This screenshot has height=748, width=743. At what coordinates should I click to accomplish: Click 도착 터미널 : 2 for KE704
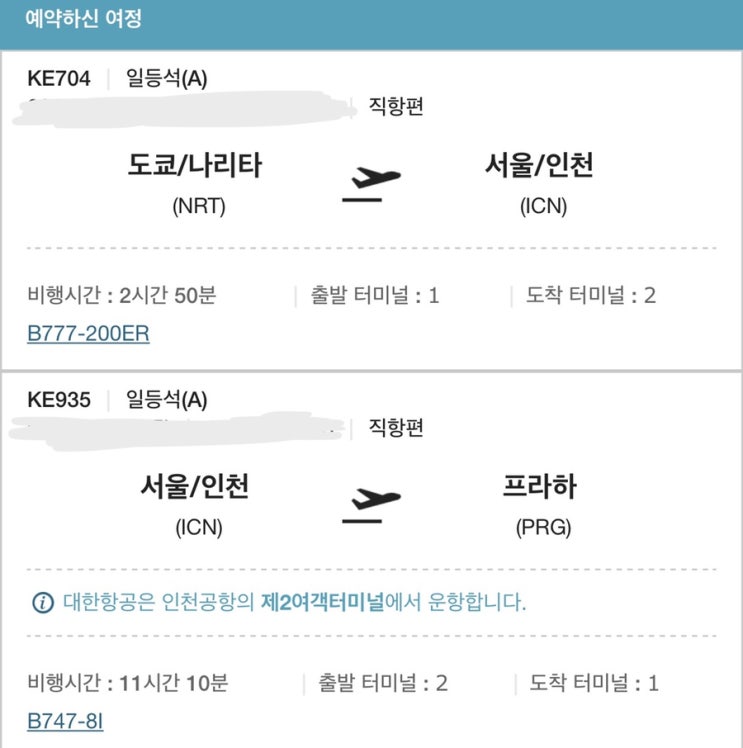591,295
